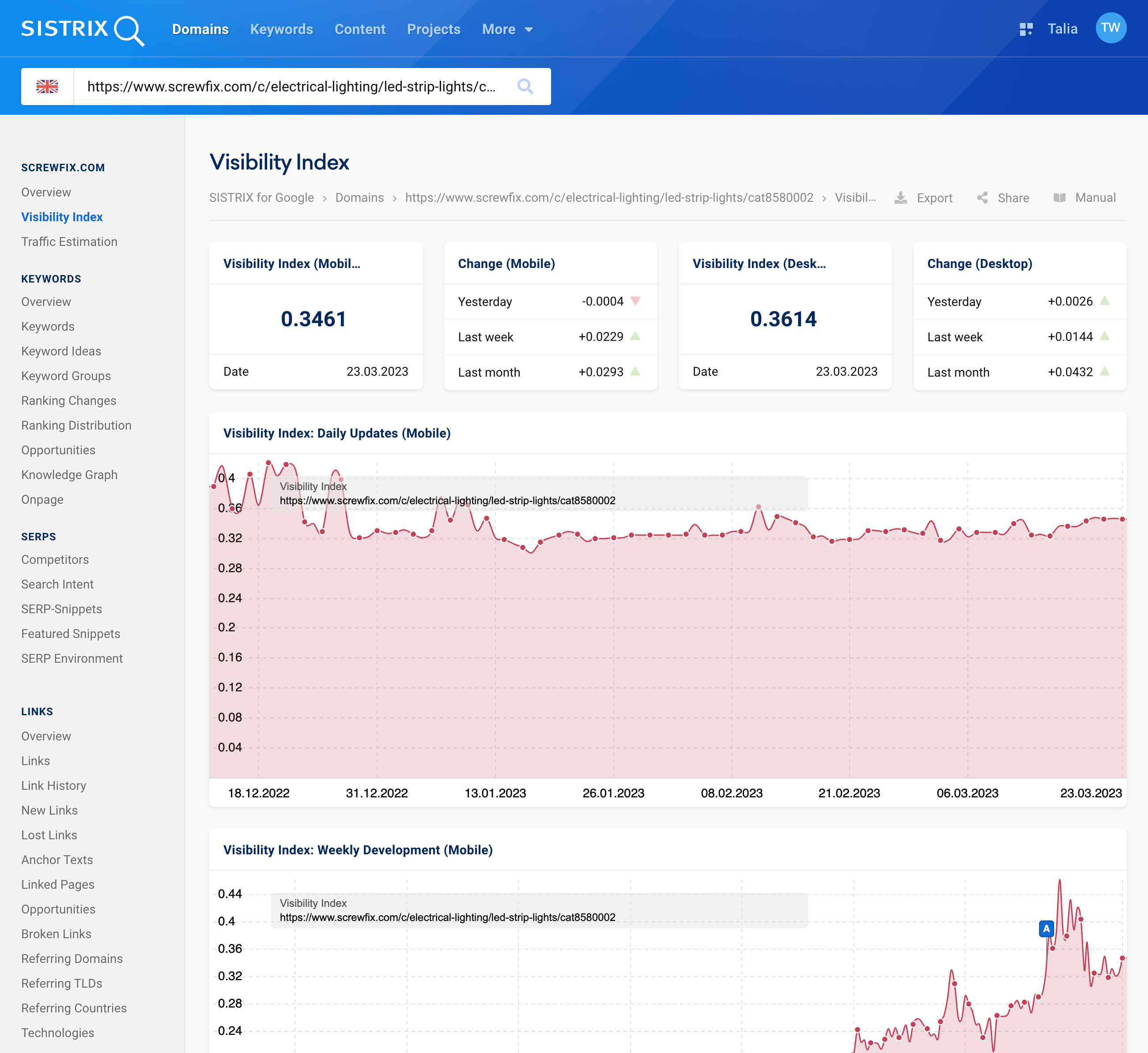Open Technologies
The width and height of the screenshot is (1148, 1053).
click(57, 1033)
